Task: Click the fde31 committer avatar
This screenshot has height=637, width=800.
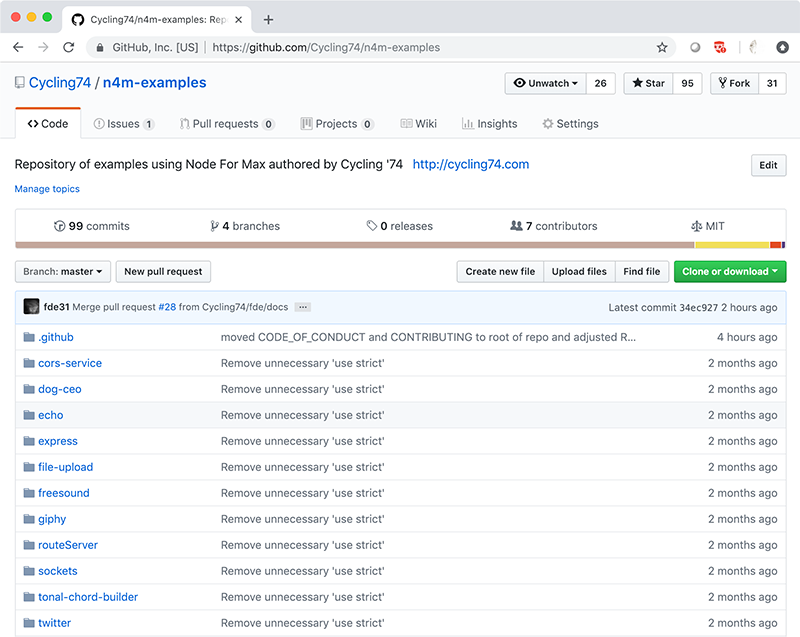Action: [x=32, y=307]
